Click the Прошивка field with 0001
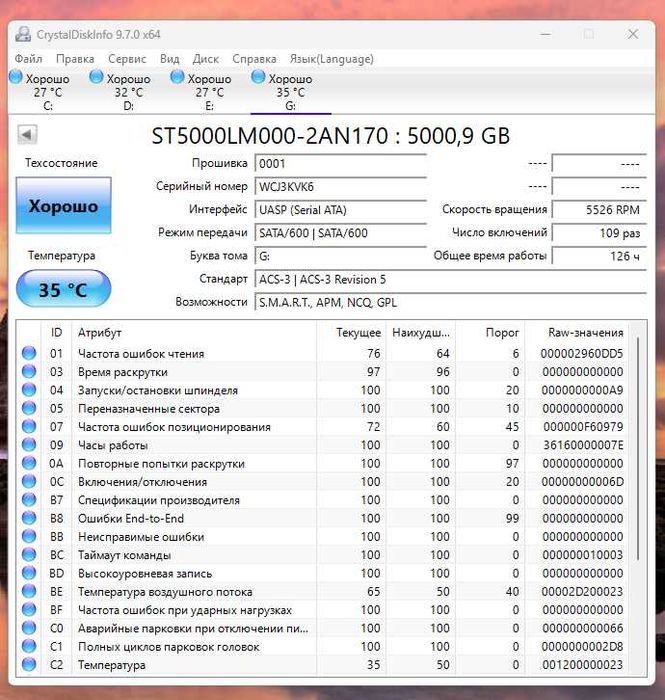The image size is (665, 700). click(x=341, y=163)
